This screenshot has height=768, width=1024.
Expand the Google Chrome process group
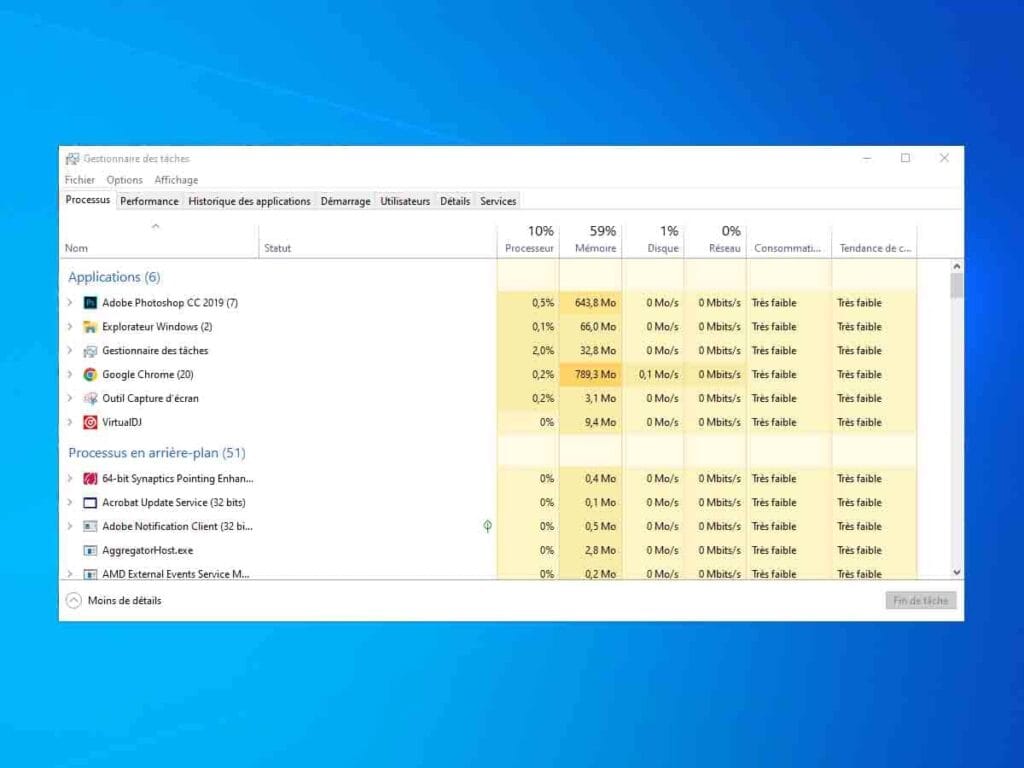(70, 375)
